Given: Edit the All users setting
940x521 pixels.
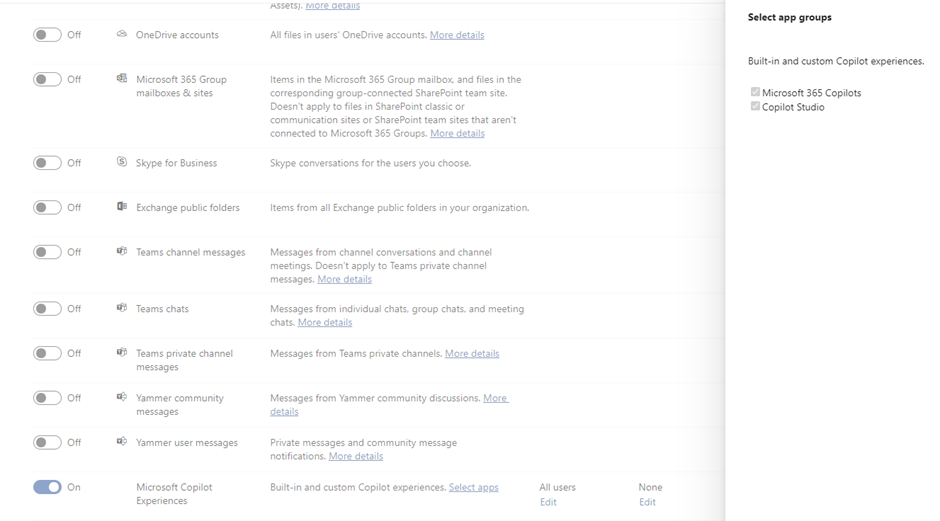Looking at the screenshot, I should pyautogui.click(x=548, y=502).
